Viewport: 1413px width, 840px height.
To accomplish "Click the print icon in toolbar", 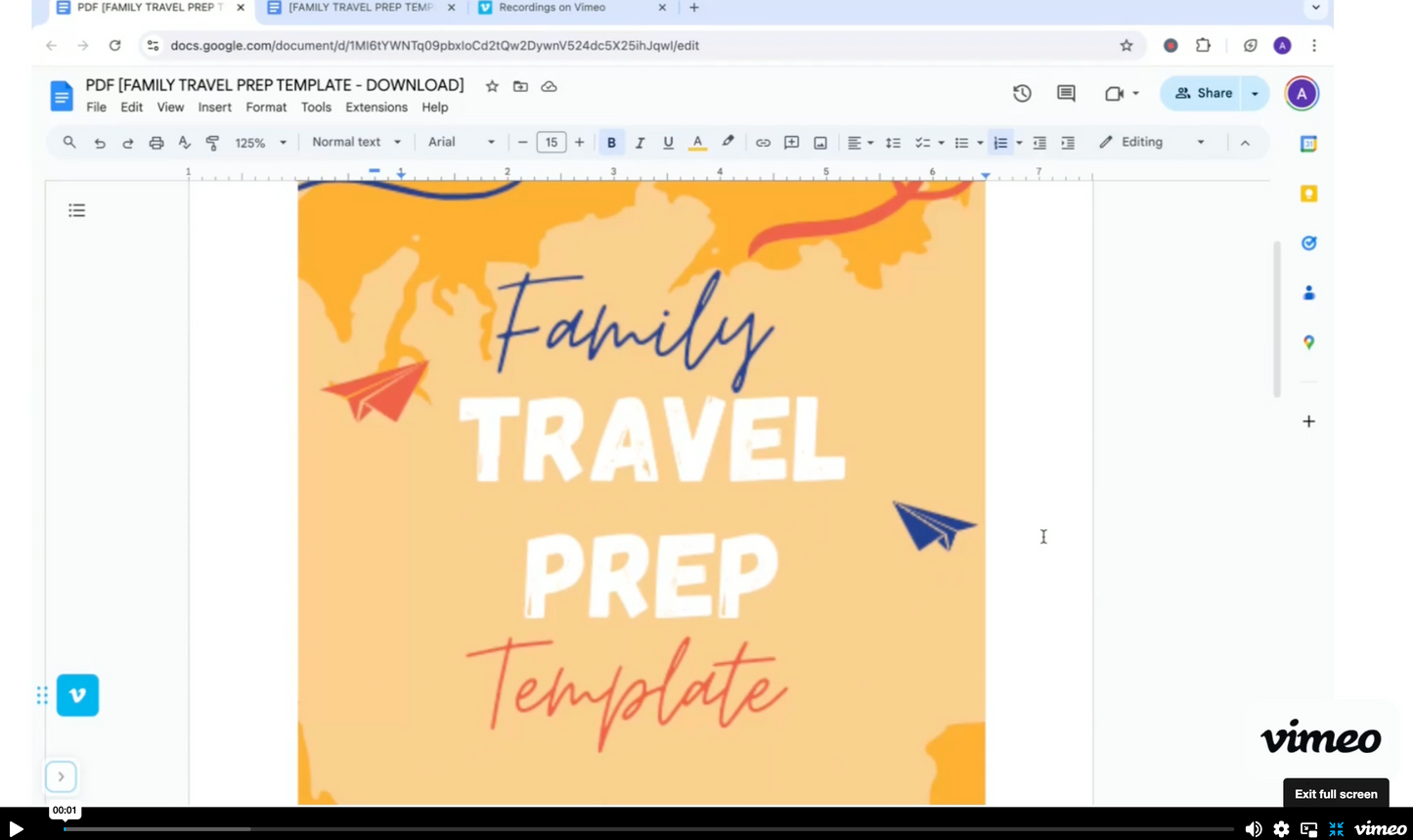I will click(x=155, y=143).
